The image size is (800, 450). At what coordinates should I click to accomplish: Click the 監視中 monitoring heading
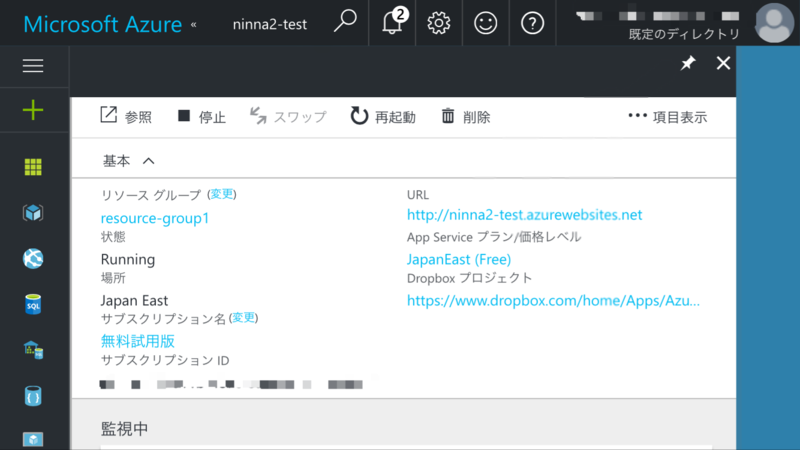coord(124,429)
